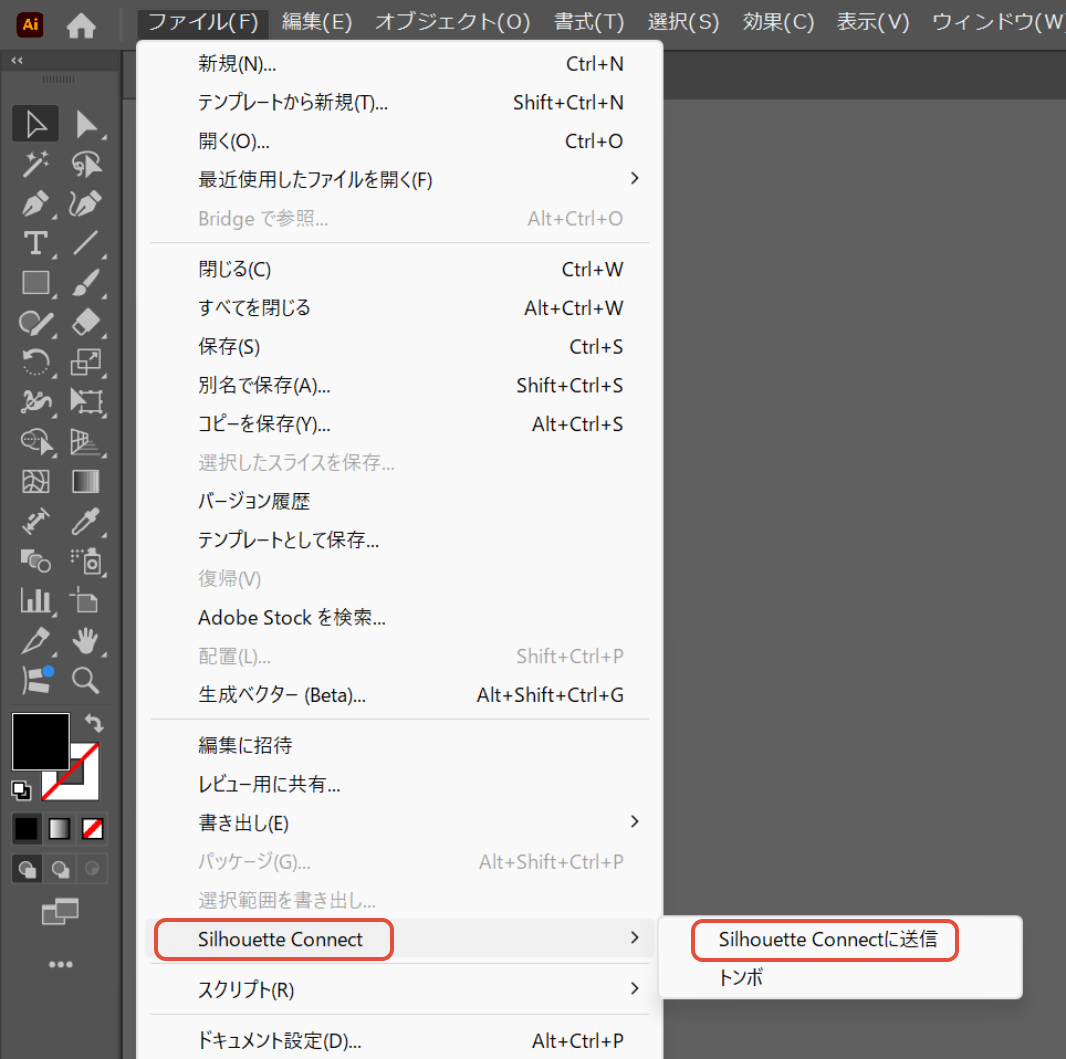
Task: Choose 生成ベクター (Beta)... entry
Action: (x=400, y=695)
